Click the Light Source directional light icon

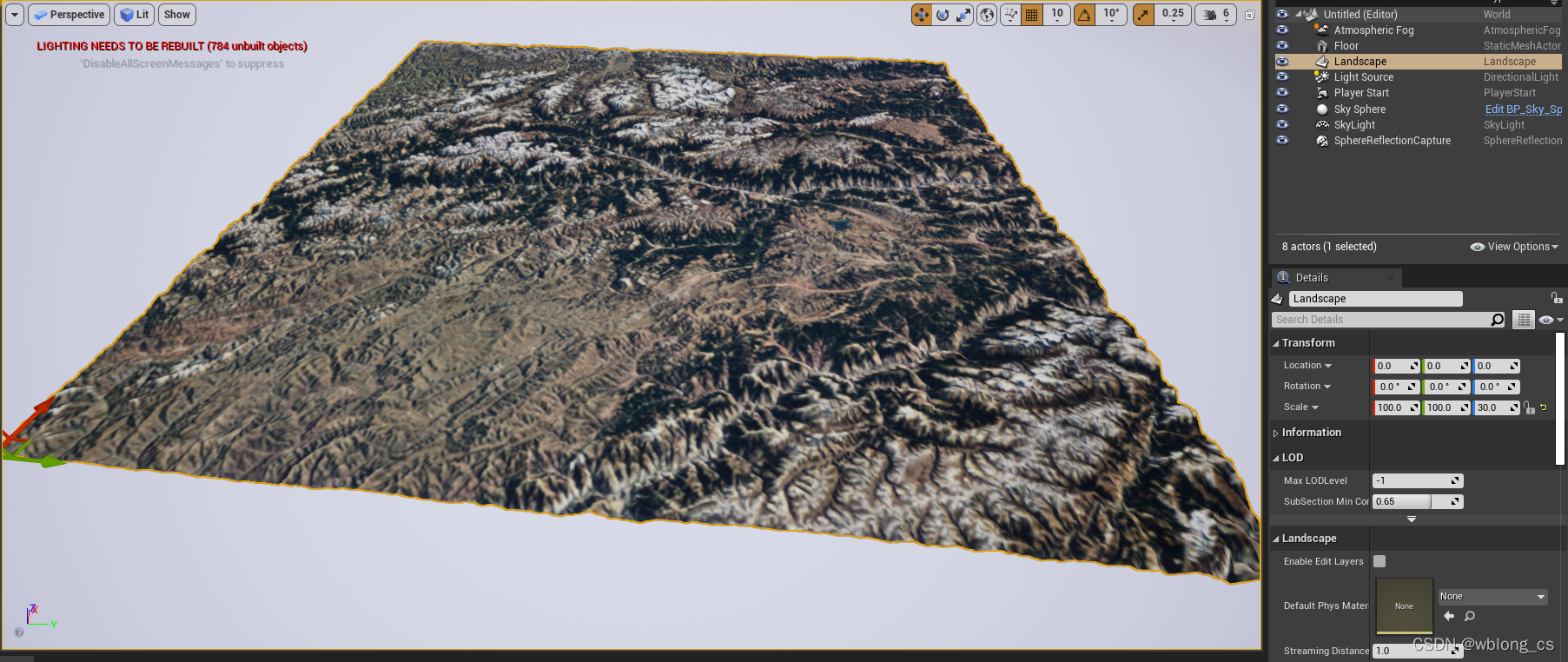tap(1322, 76)
